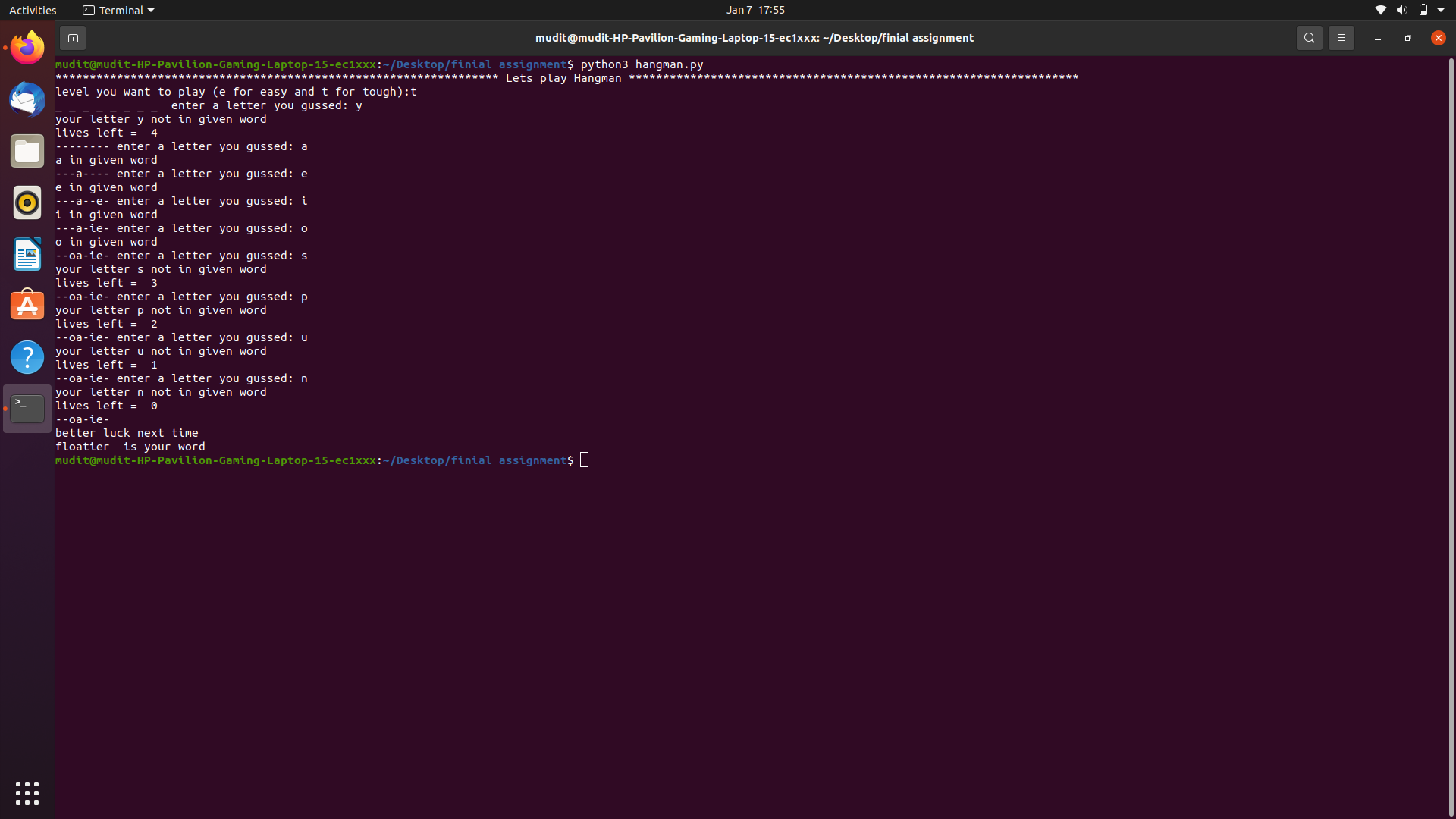
Task: Open the Activities overview
Action: tap(33, 10)
